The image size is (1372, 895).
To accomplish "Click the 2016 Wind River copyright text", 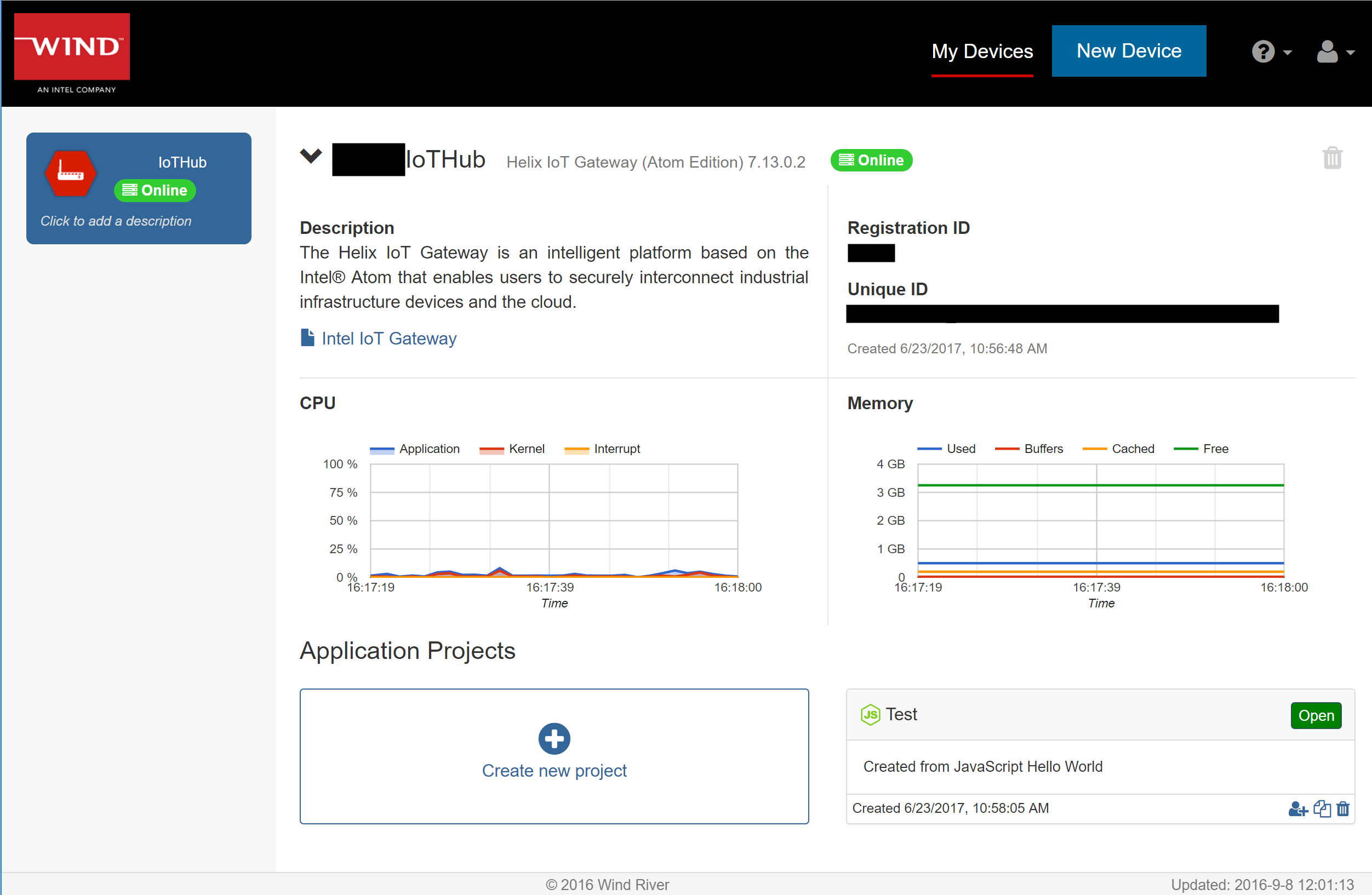I will point(607,885).
